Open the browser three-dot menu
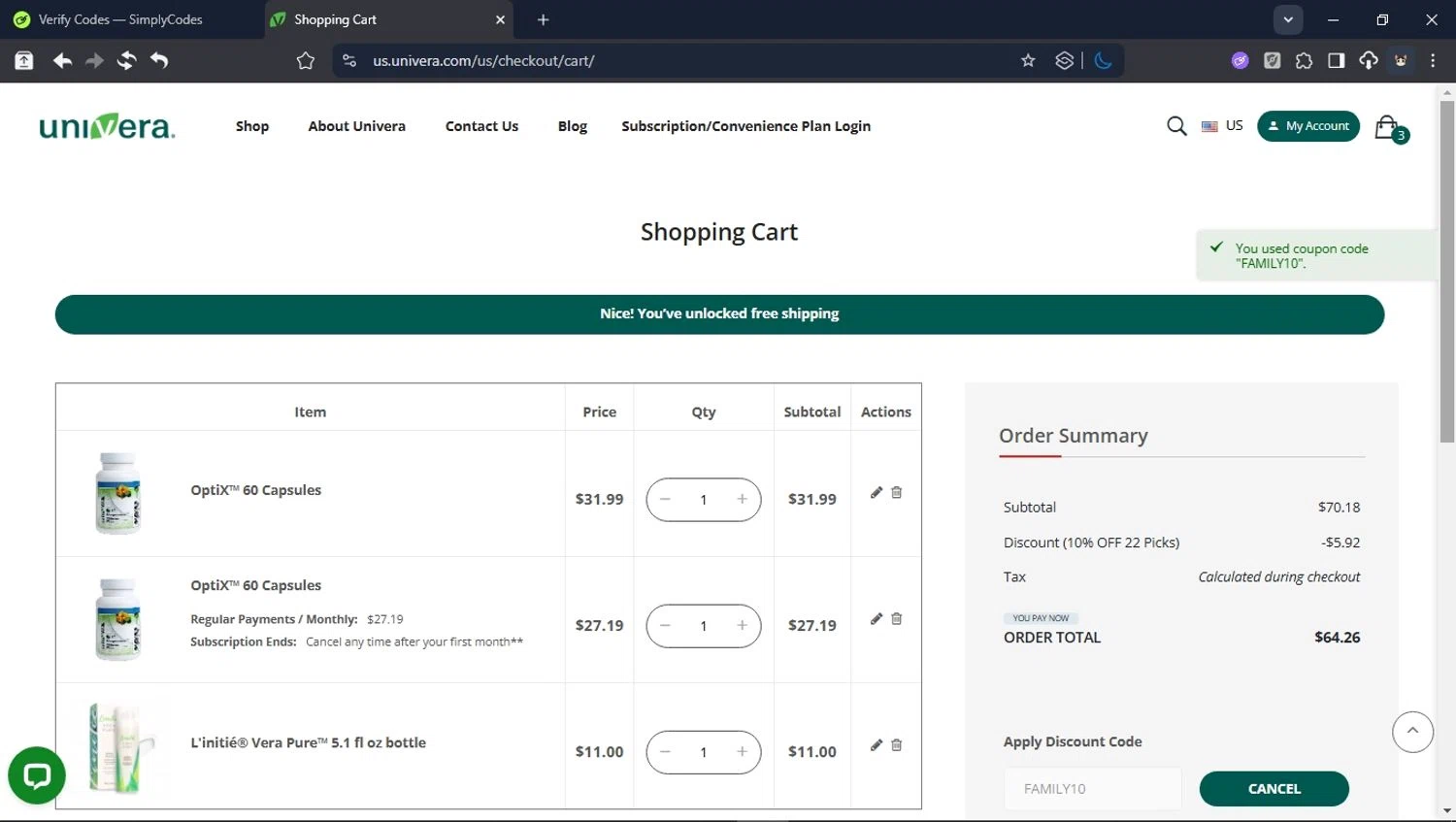Image resolution: width=1456 pixels, height=822 pixels. pyautogui.click(x=1433, y=60)
